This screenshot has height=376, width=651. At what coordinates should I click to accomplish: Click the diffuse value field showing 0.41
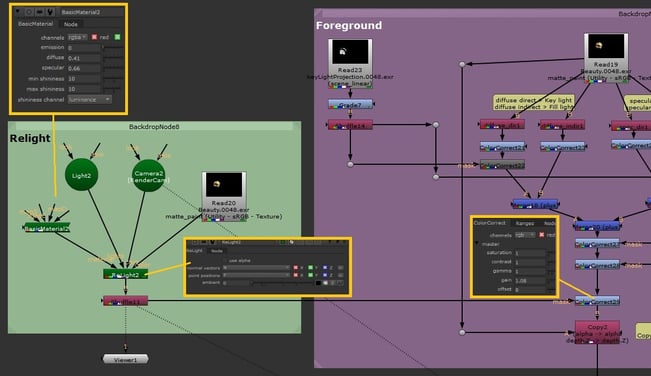click(84, 58)
